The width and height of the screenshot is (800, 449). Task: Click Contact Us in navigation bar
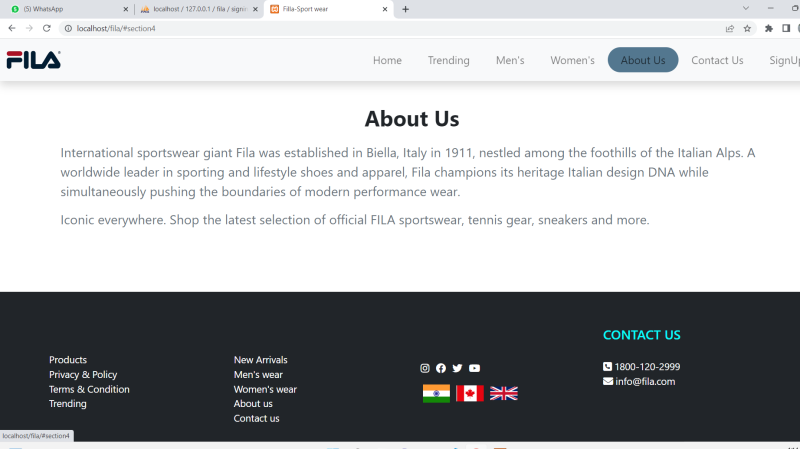coord(717,60)
